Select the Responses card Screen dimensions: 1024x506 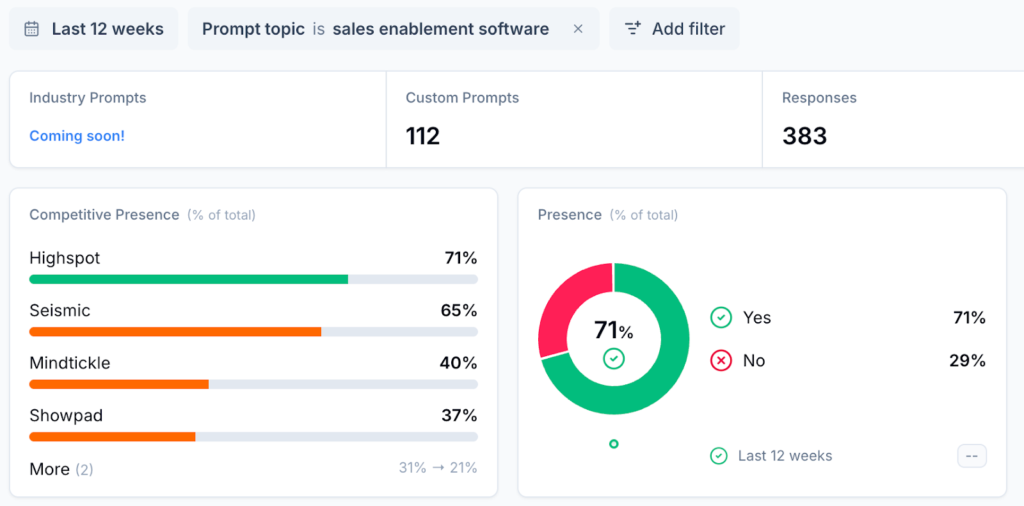(x=892, y=119)
